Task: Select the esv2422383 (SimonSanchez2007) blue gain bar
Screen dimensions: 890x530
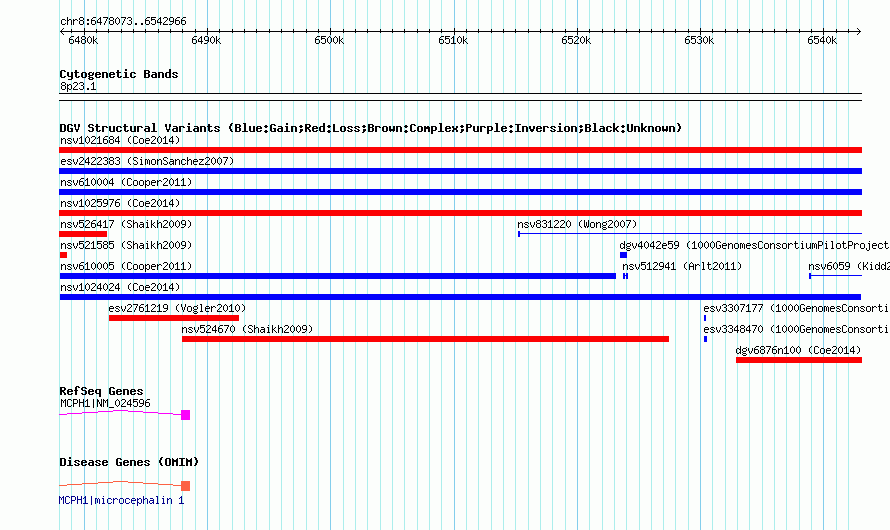Action: (460, 171)
